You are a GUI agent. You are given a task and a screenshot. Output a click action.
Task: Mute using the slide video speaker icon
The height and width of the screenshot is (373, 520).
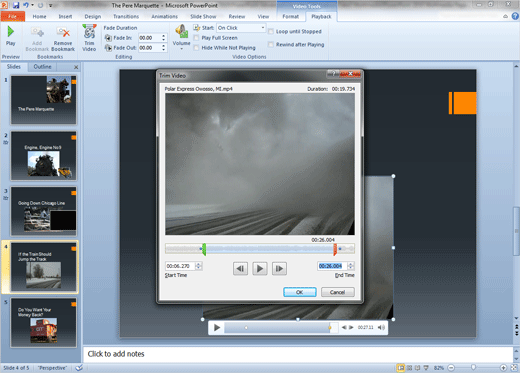381,327
